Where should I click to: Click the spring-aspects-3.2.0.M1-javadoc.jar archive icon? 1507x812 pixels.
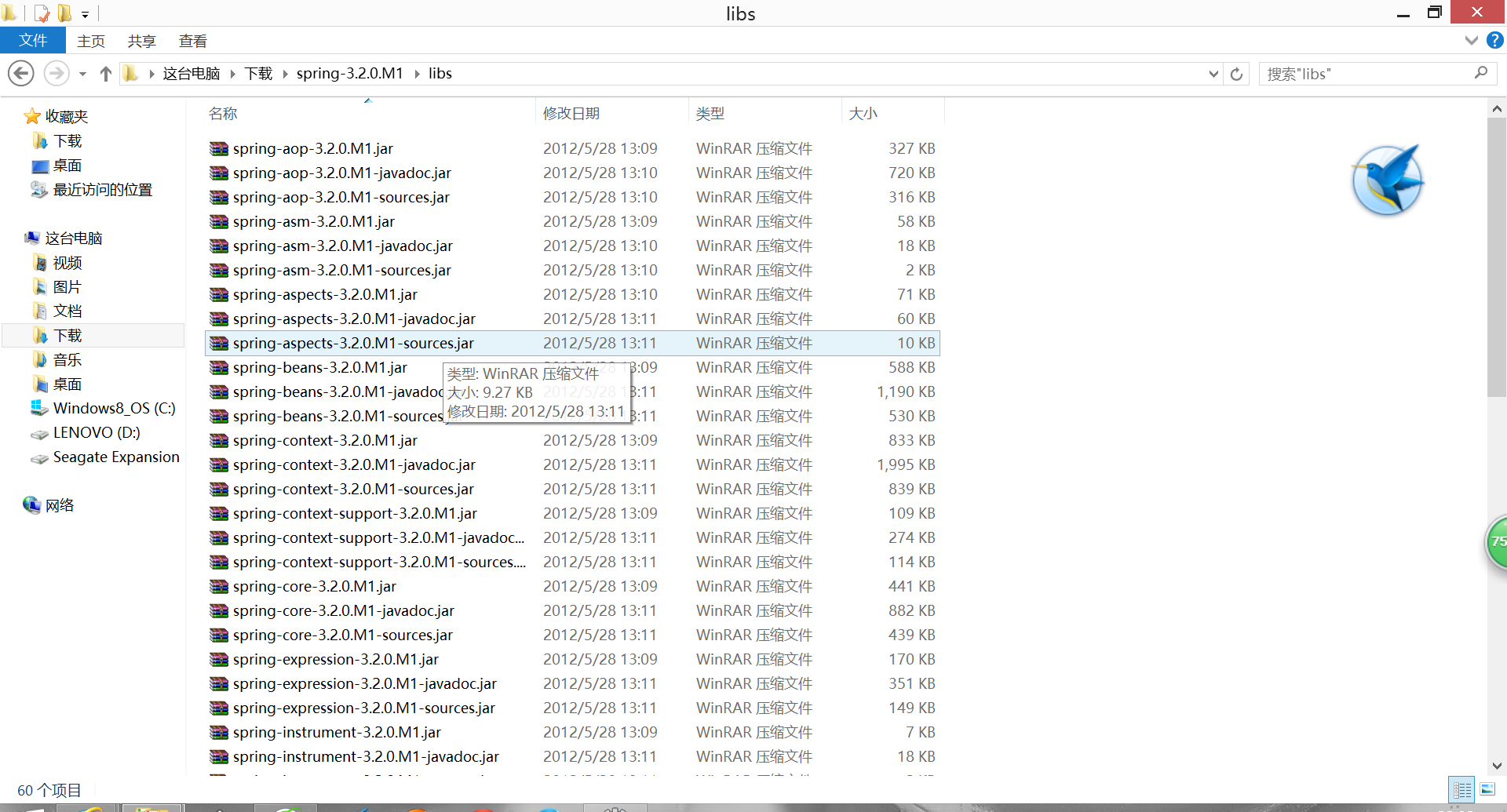point(219,319)
